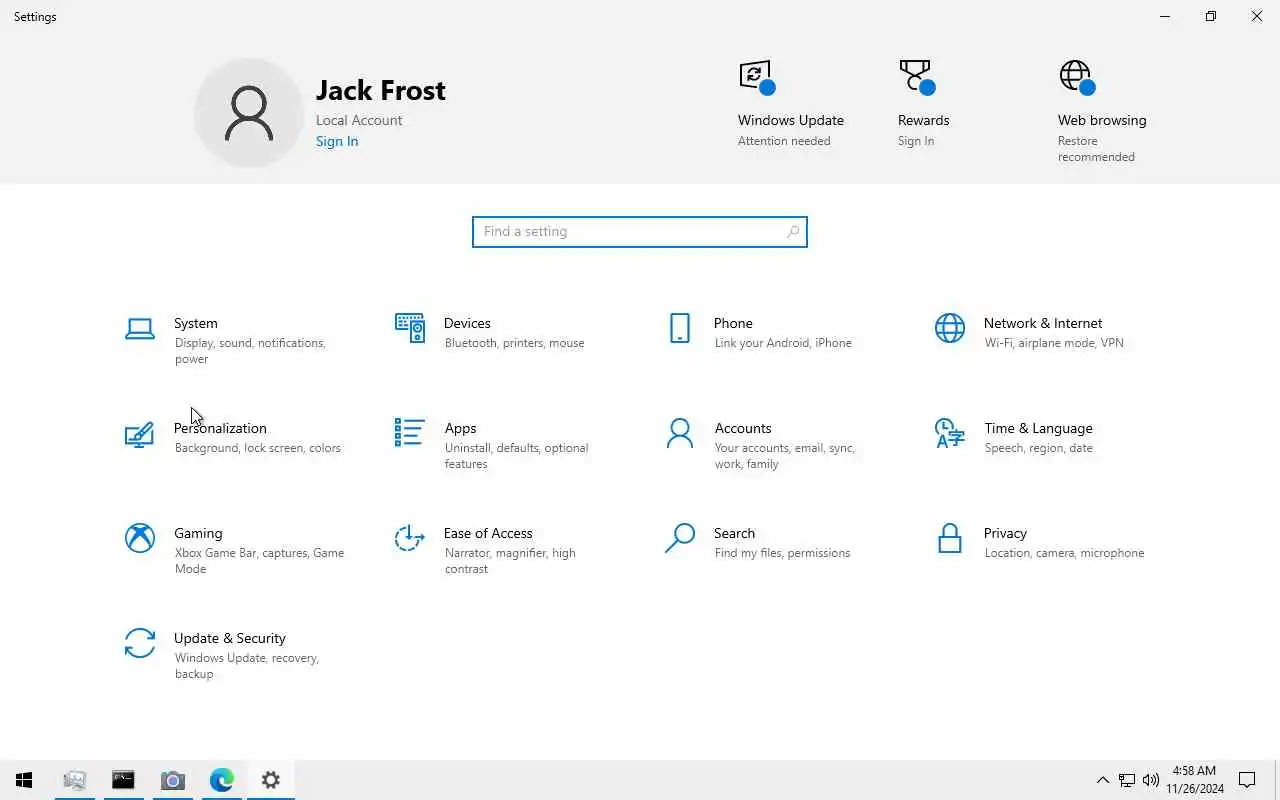This screenshot has width=1280, height=800.
Task: Click 'Background, lock screen, colors' description
Action: coord(258,448)
